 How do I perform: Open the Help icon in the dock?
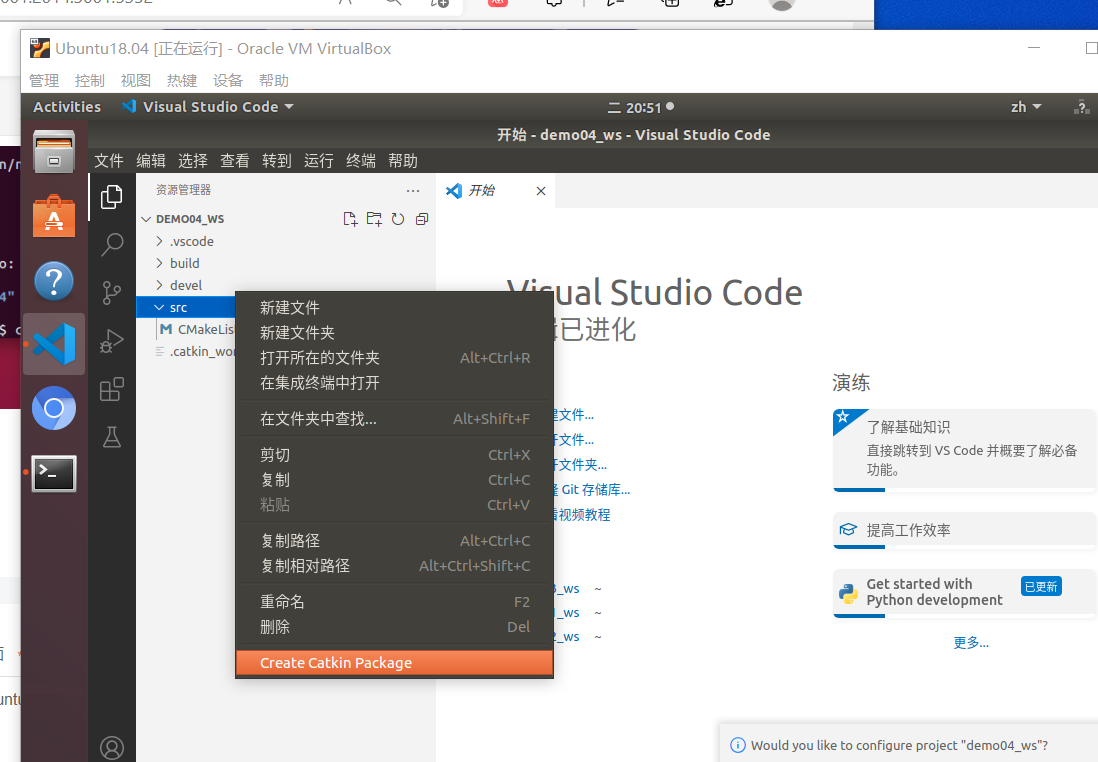[54, 281]
